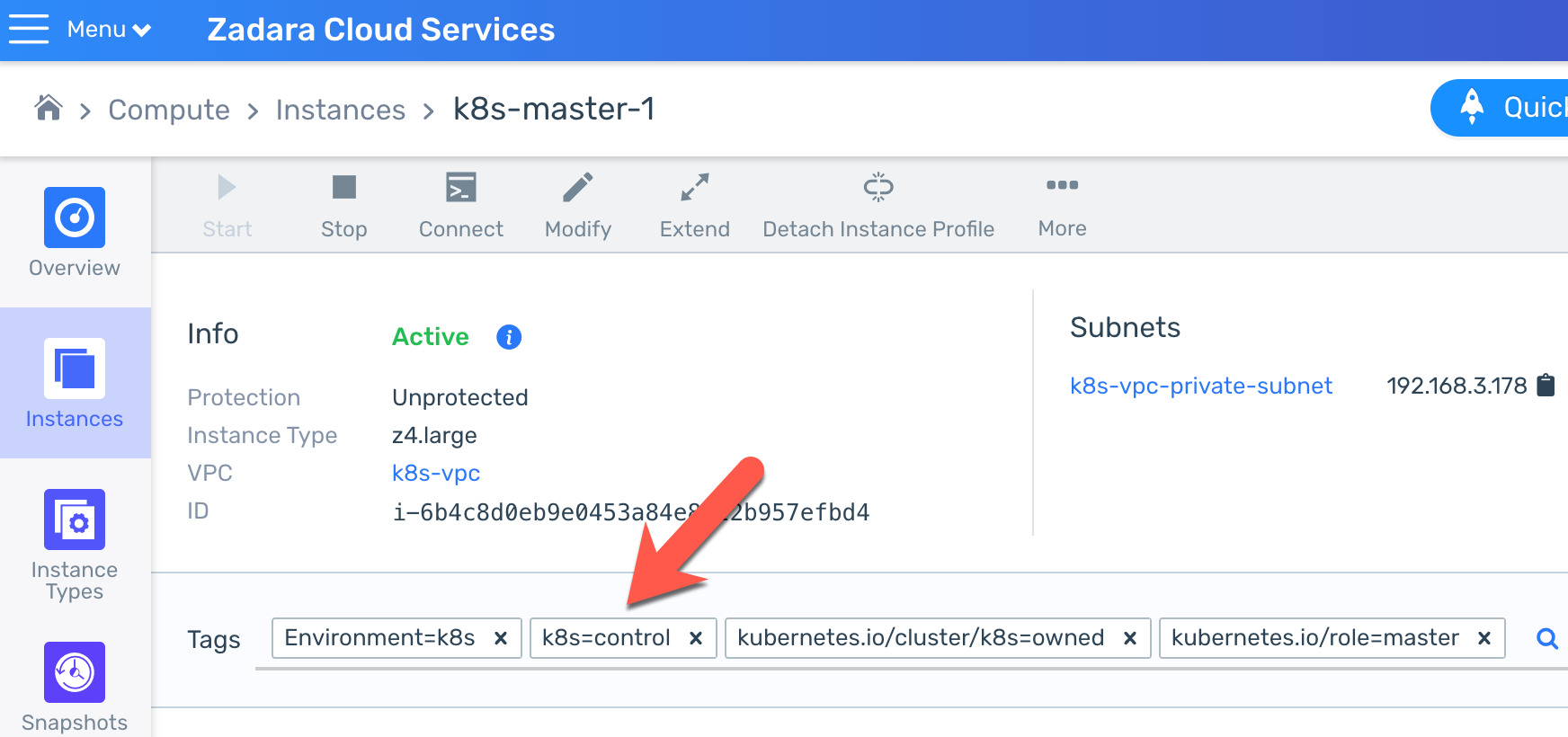Click the tags search magnifier icon
Screen dimensions: 1568x737
click(1546, 638)
